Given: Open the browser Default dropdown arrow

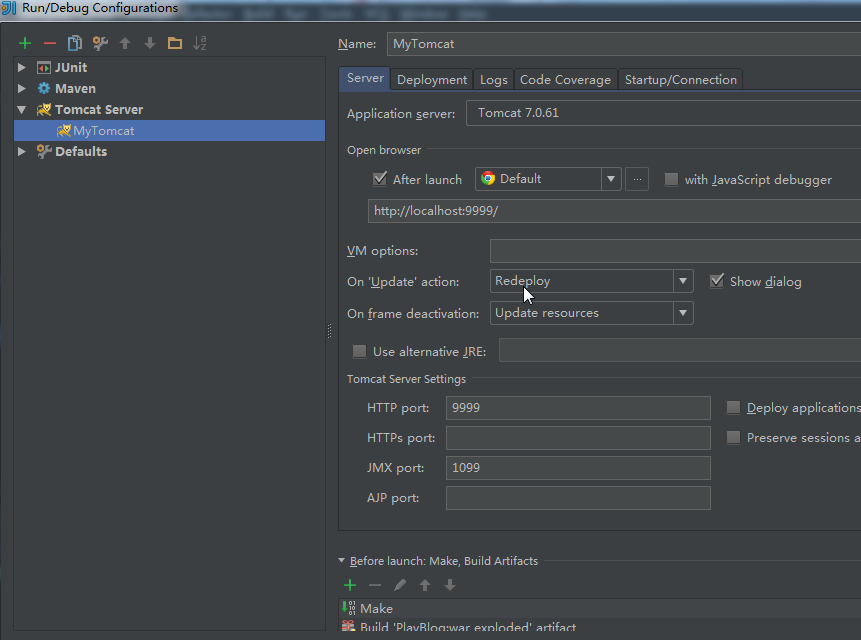Looking at the screenshot, I should [x=611, y=179].
